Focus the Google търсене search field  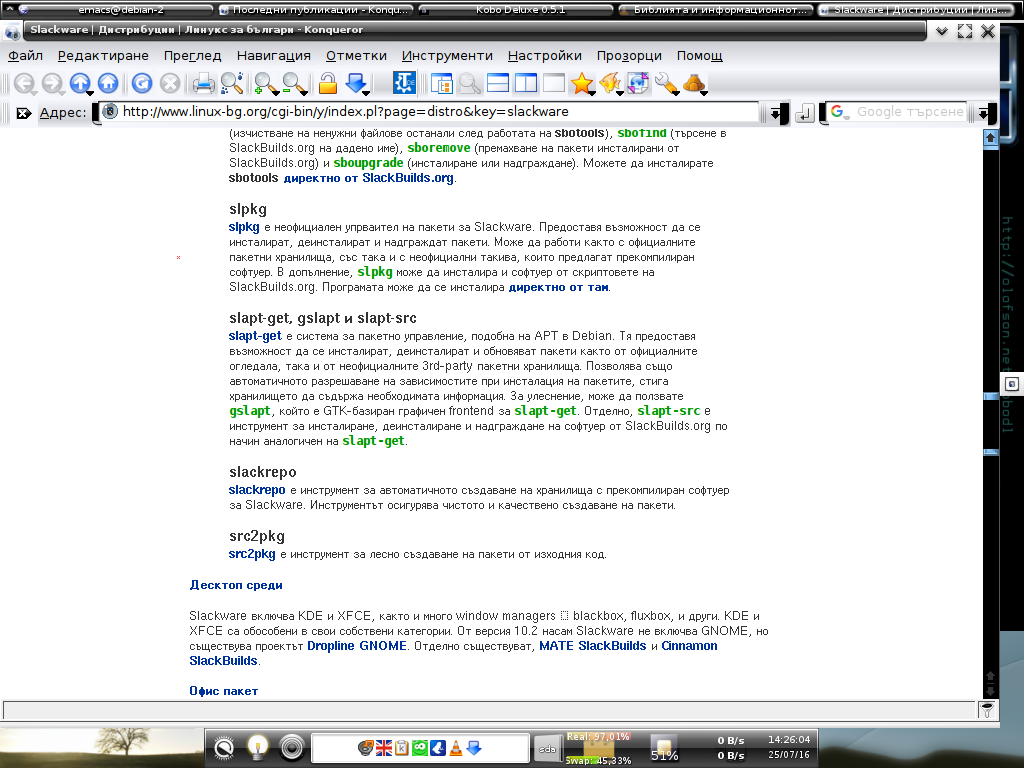(910, 112)
